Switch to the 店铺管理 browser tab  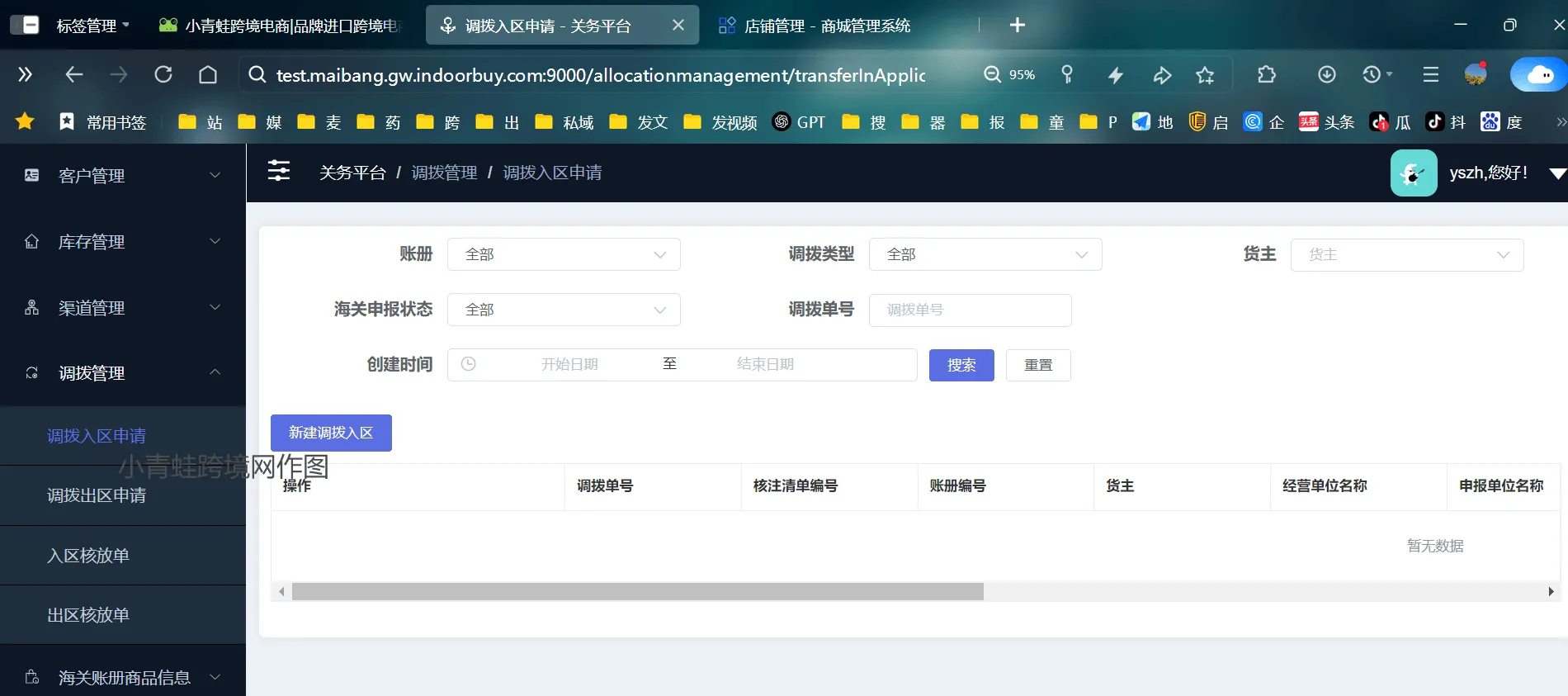(x=825, y=26)
